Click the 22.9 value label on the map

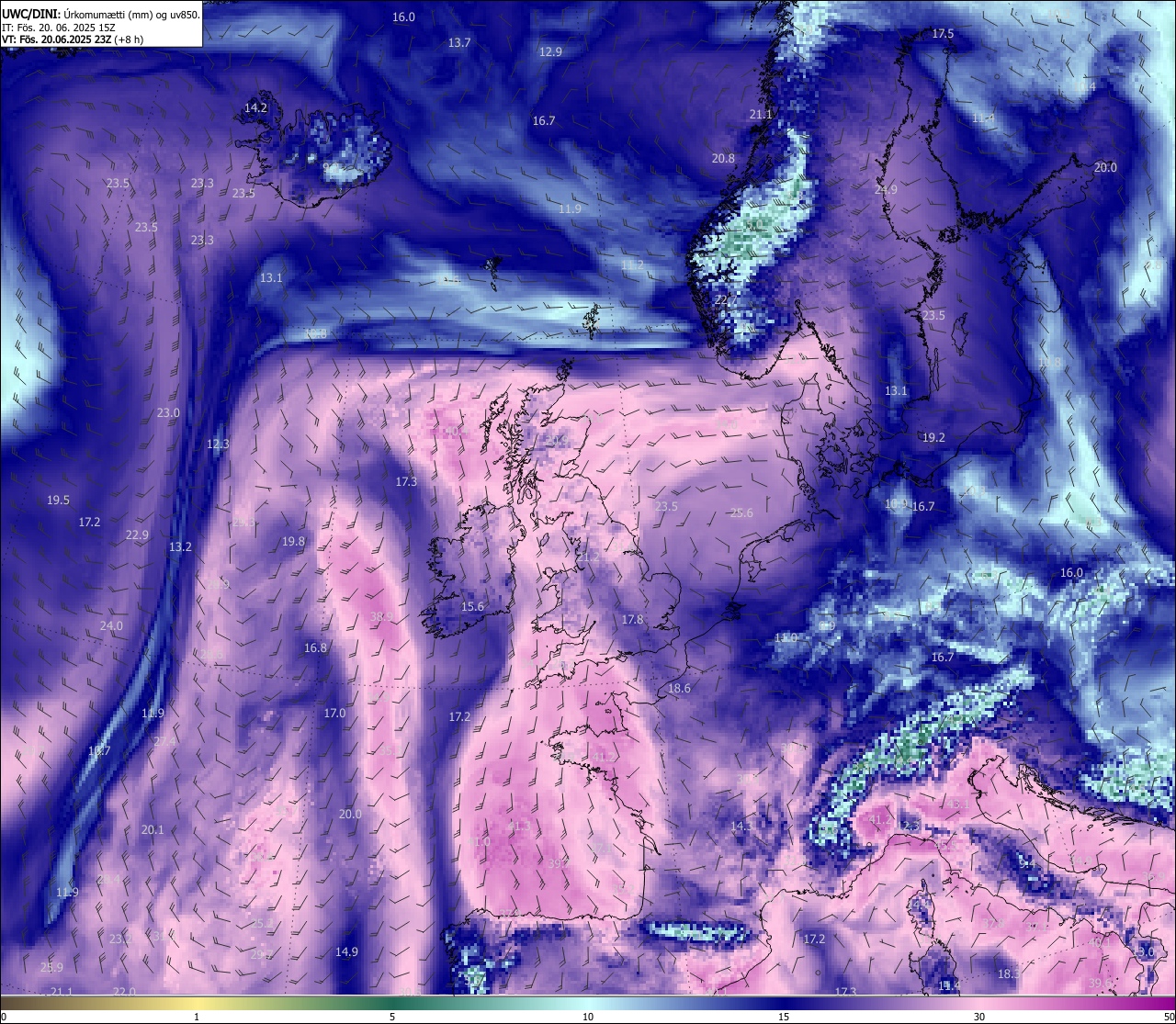[x=137, y=535]
